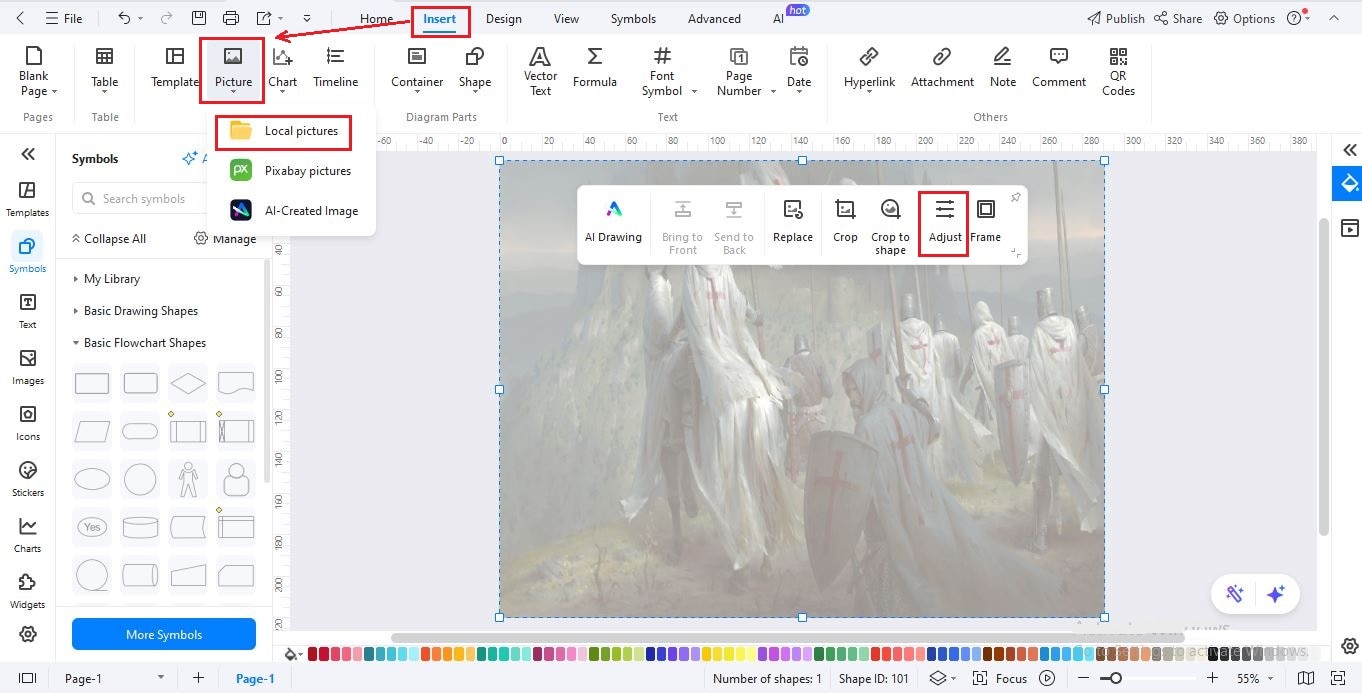
Task: Switch to the Design tab
Action: point(504,18)
